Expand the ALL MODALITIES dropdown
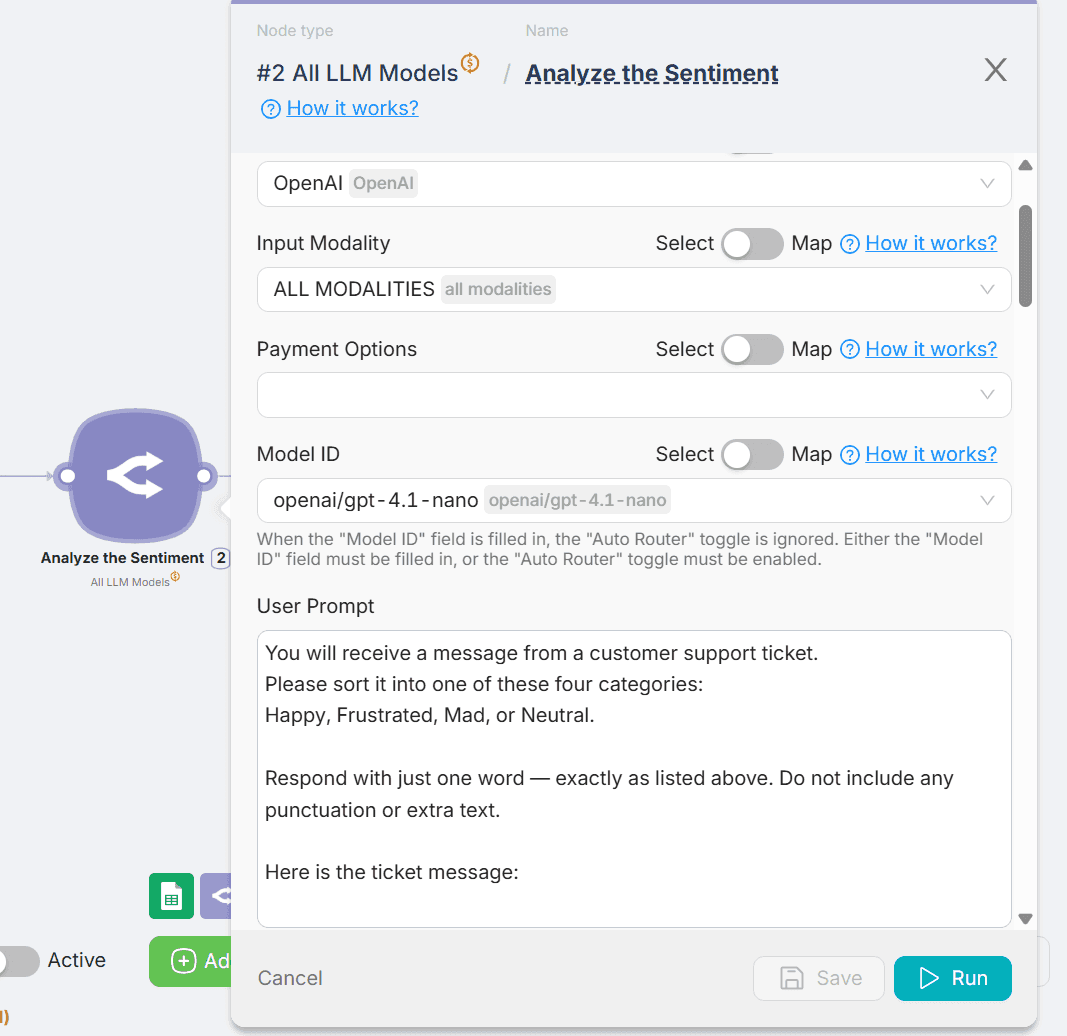This screenshot has height=1036, width=1067. click(633, 290)
